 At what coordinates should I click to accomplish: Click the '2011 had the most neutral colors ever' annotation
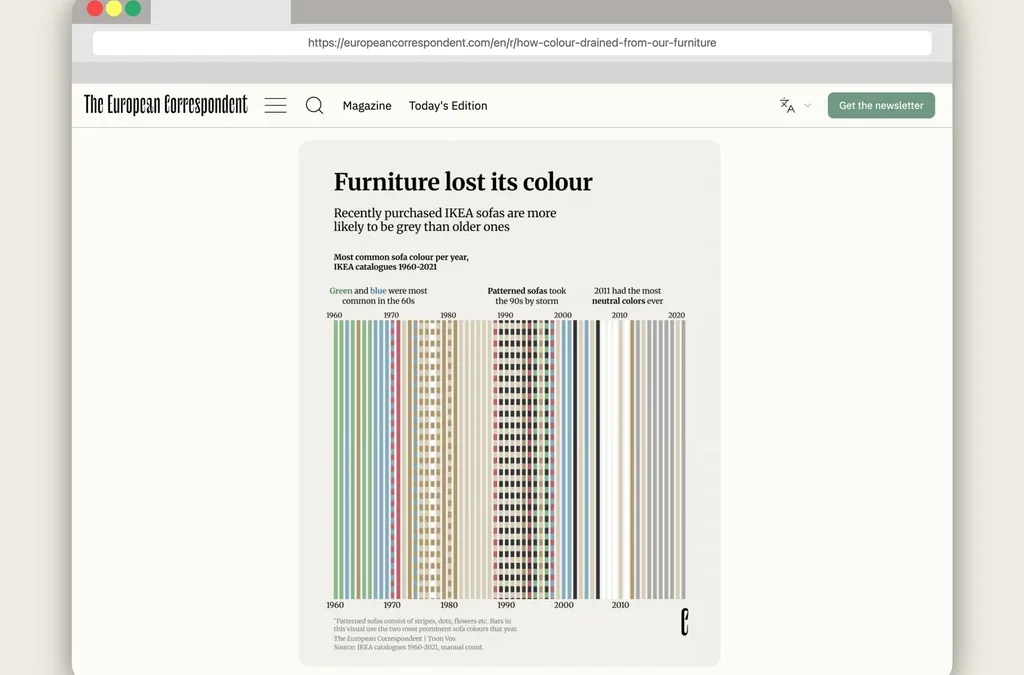click(x=627, y=296)
